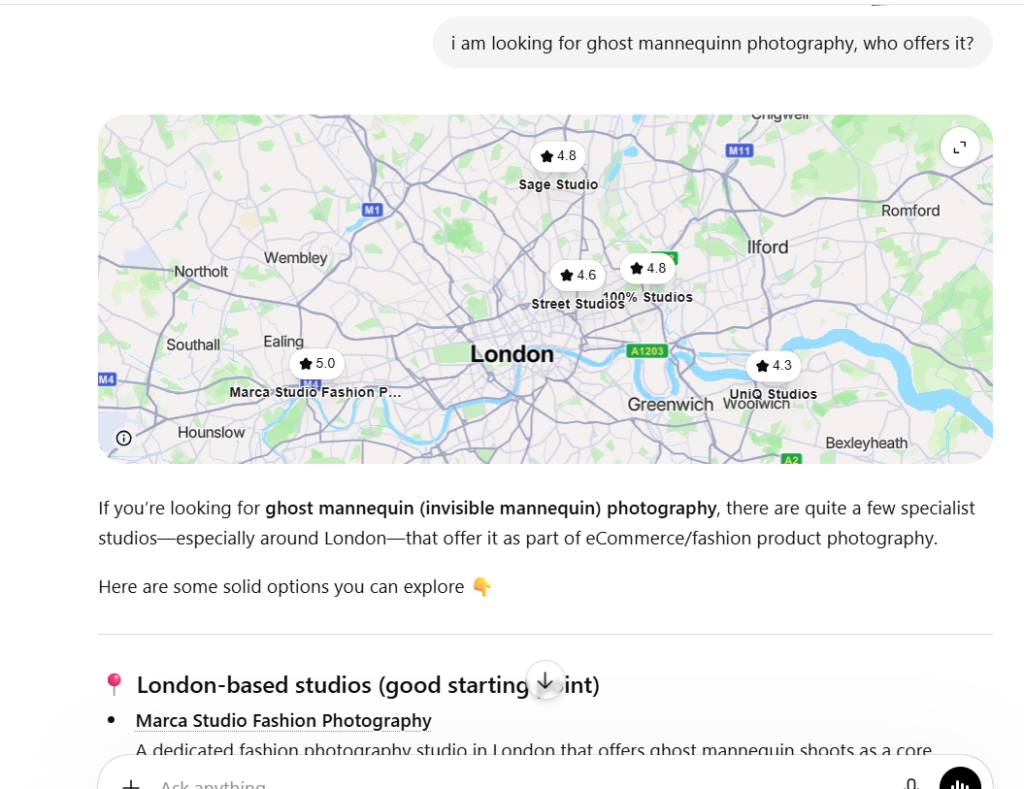Open the Marca Studio Fashion Photography link
This screenshot has width=1024, height=789.
(x=283, y=720)
